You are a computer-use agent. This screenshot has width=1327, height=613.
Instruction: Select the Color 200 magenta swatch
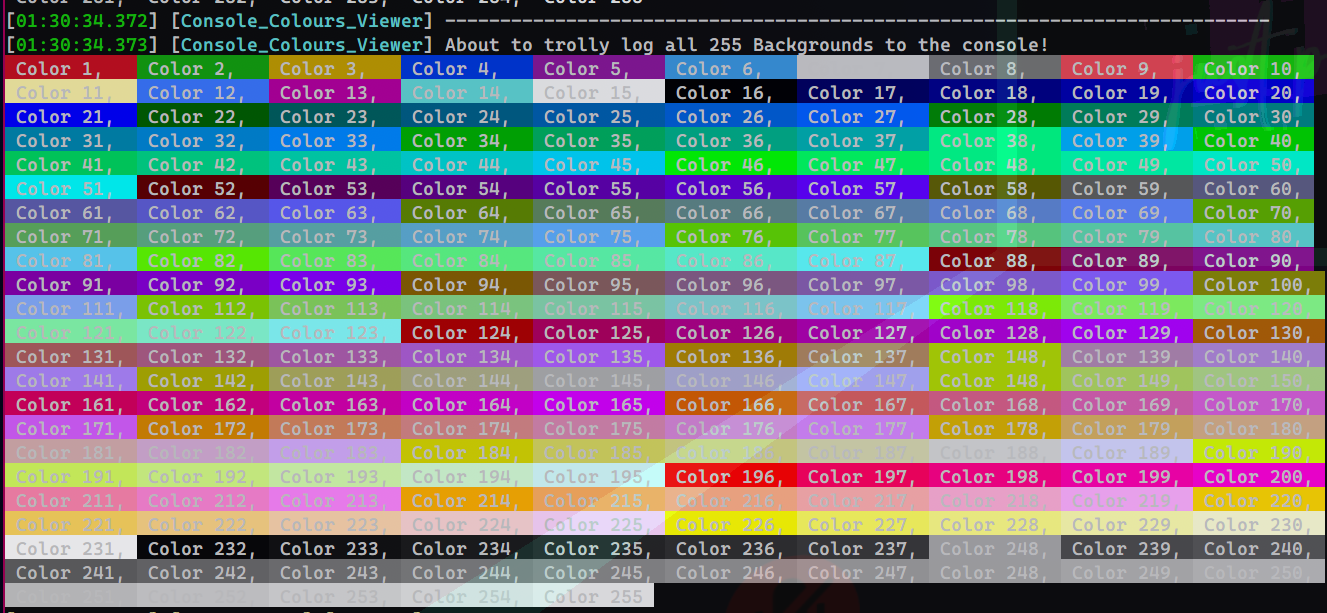(1260, 477)
